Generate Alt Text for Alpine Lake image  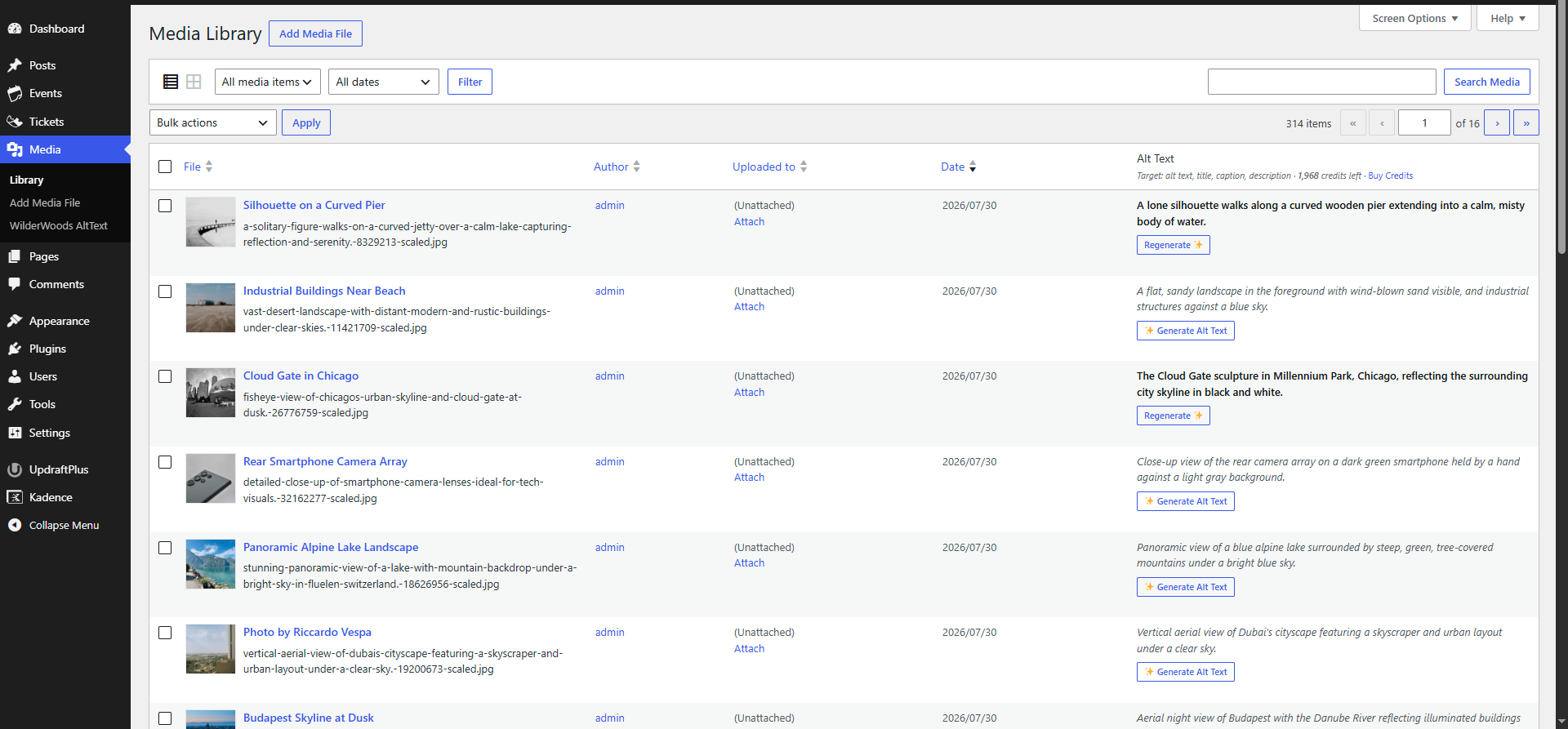1185,587
